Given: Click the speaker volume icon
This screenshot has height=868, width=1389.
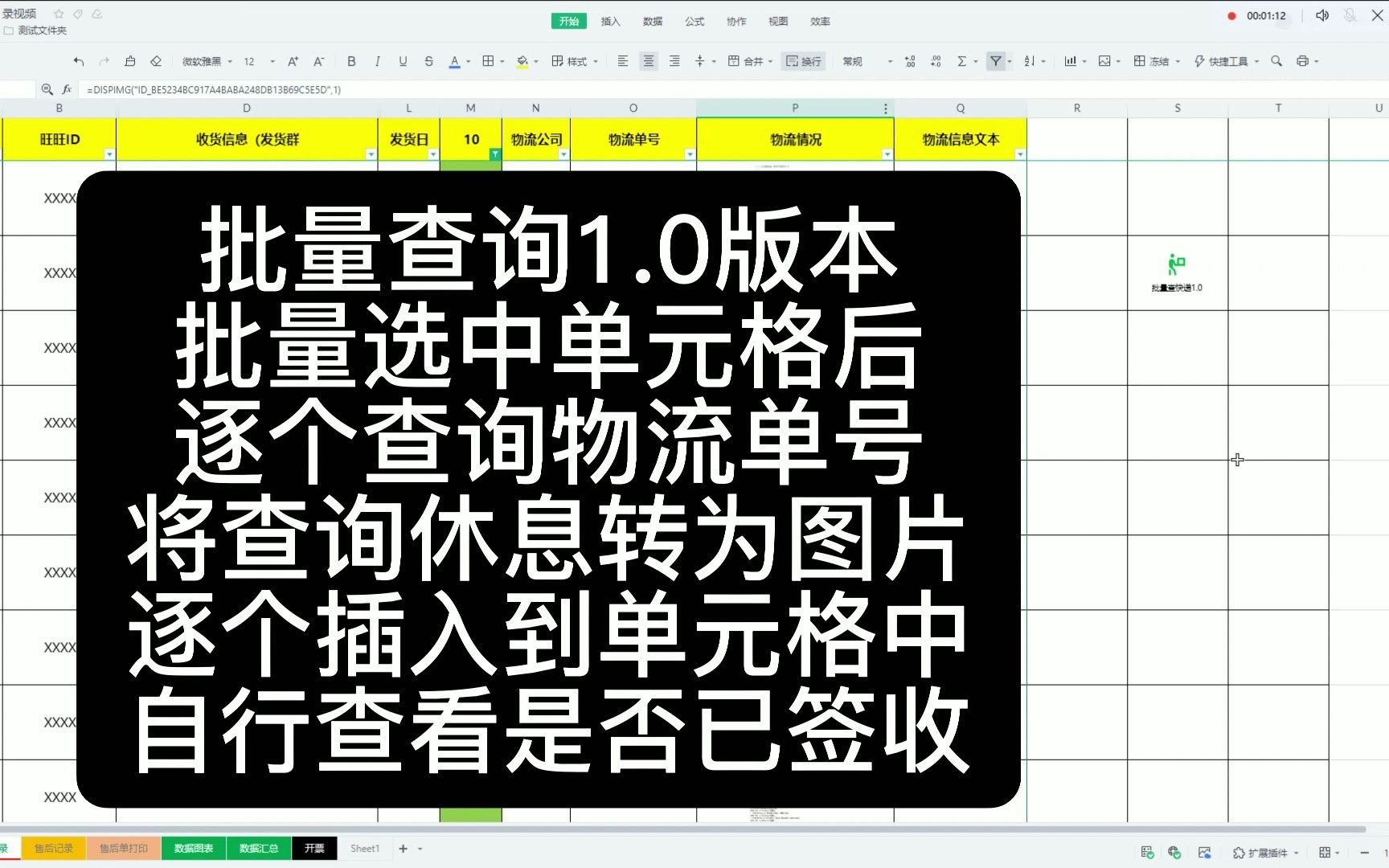Looking at the screenshot, I should tap(1322, 15).
